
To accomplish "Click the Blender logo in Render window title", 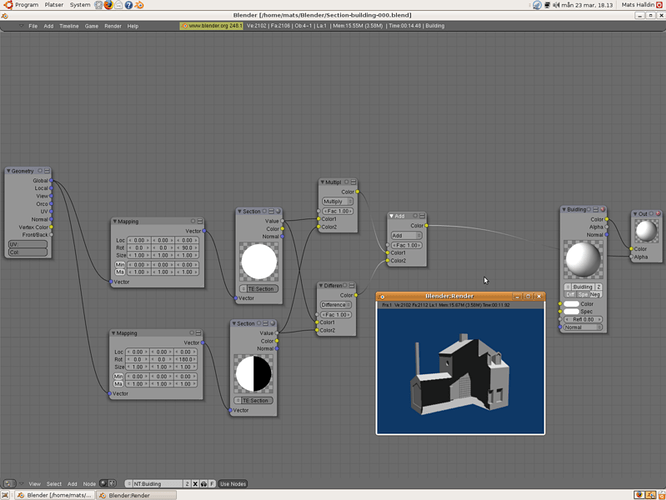I will pos(382,297).
